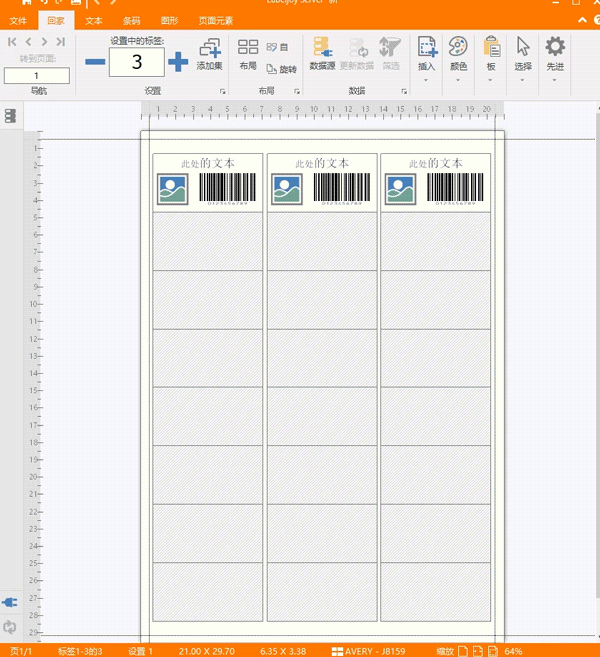Switch to the 文本 text tab
Screen dimensions: 600x657
tap(94, 21)
